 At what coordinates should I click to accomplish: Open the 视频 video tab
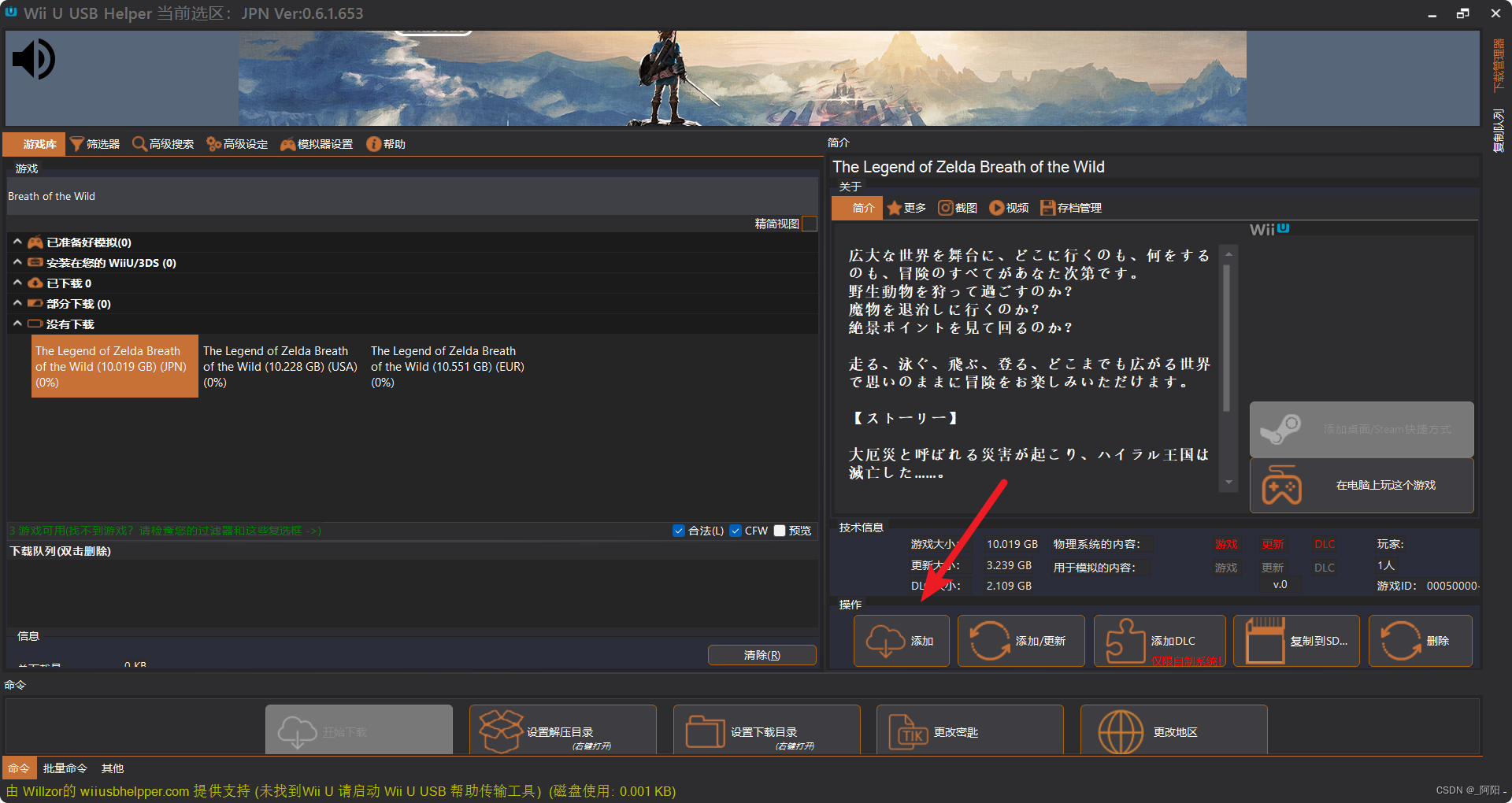[1010, 208]
